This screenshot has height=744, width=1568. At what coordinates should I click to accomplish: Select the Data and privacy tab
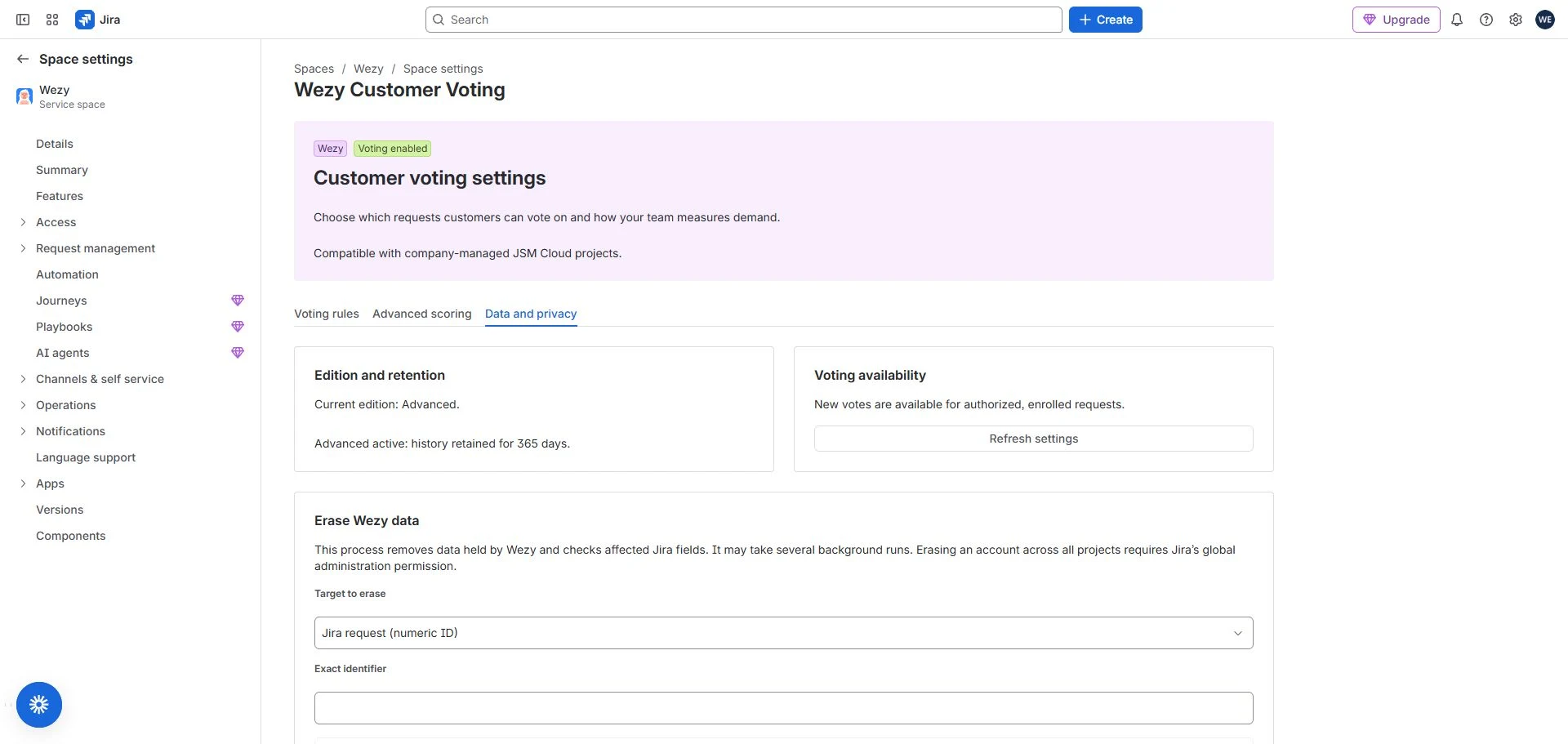(531, 314)
